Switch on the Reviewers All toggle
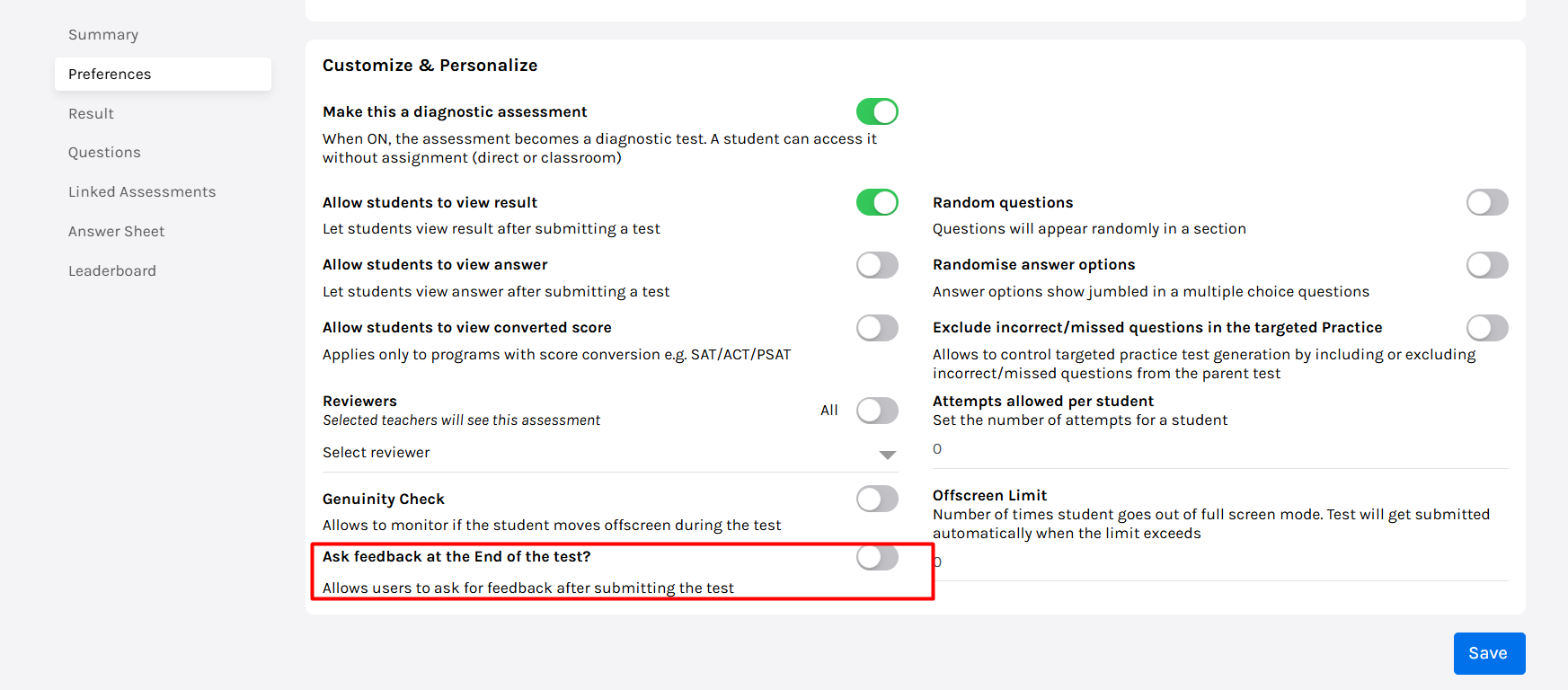 [x=877, y=411]
